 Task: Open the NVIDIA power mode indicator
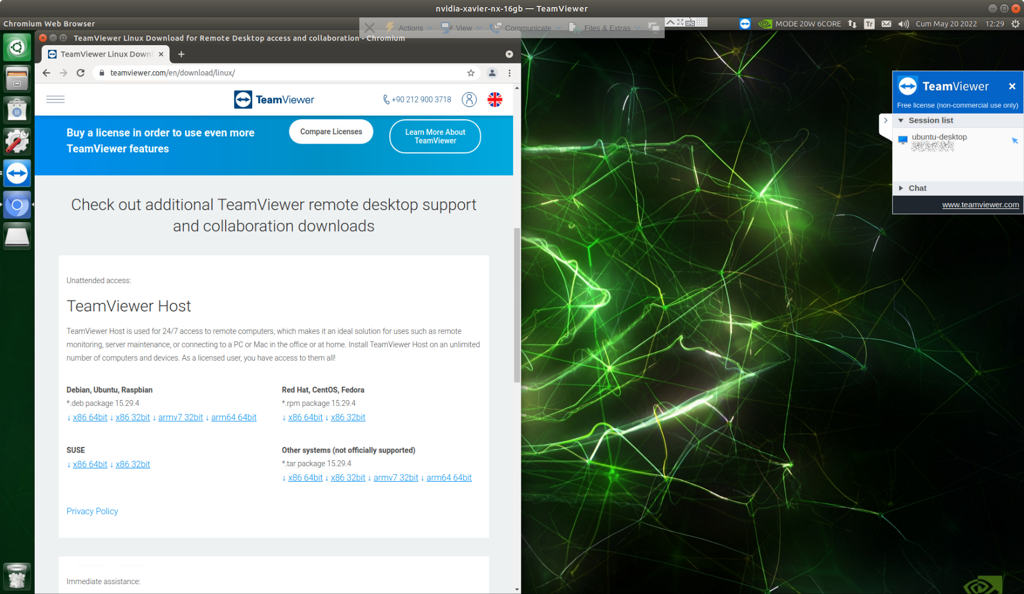click(x=800, y=23)
